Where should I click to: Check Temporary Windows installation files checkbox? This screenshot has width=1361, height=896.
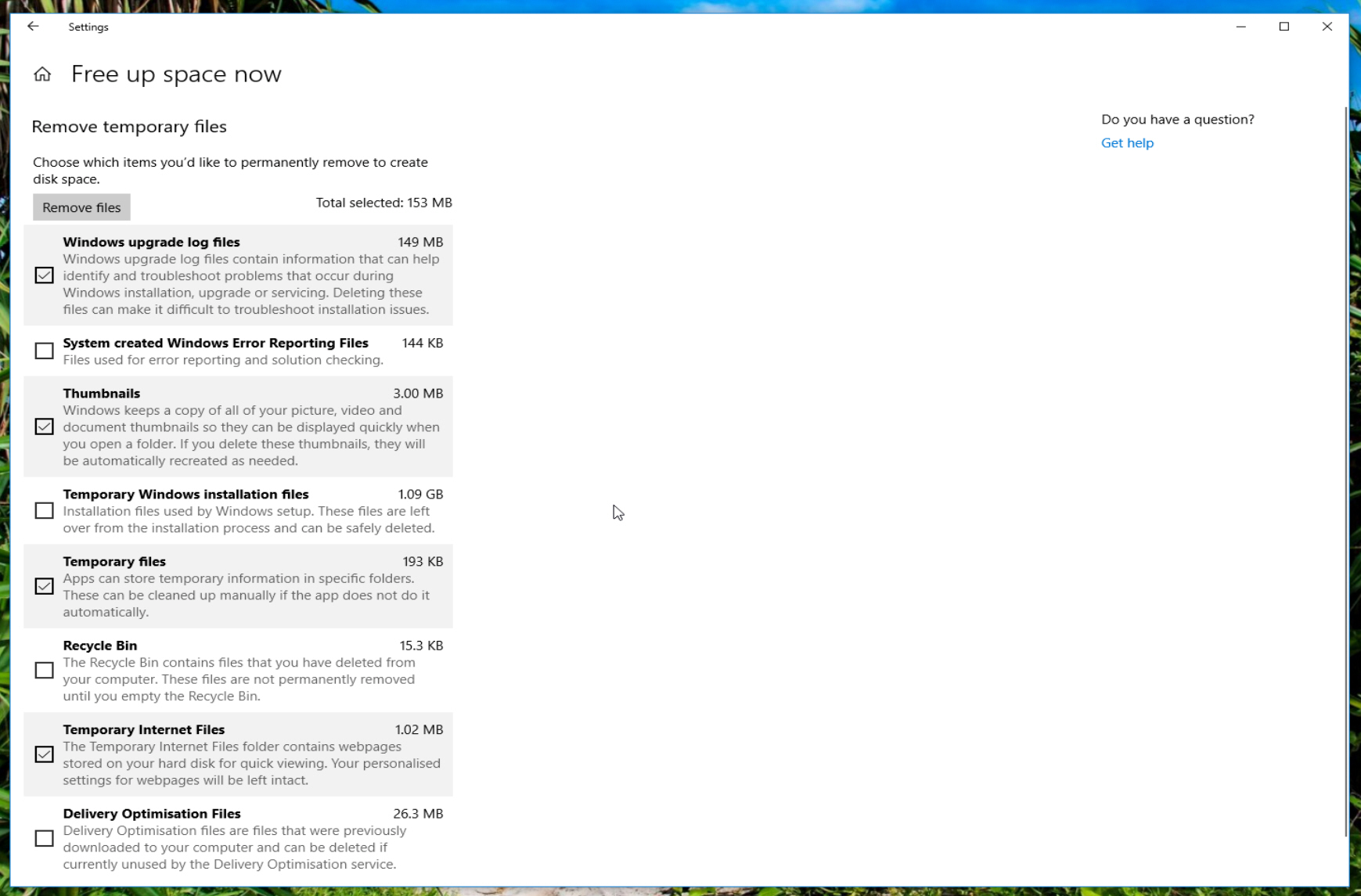coord(45,511)
